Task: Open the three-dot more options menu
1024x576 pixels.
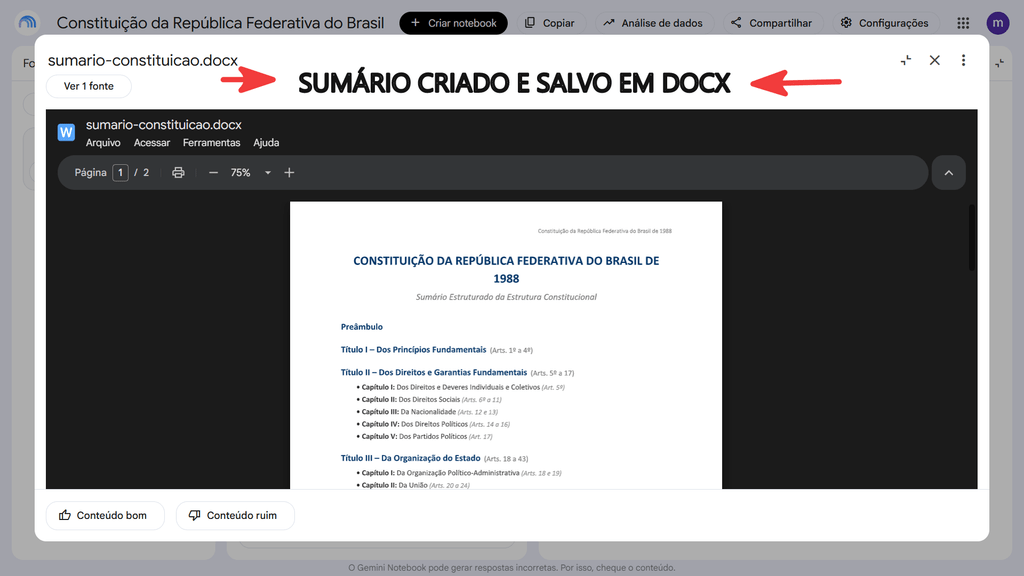Action: (963, 60)
